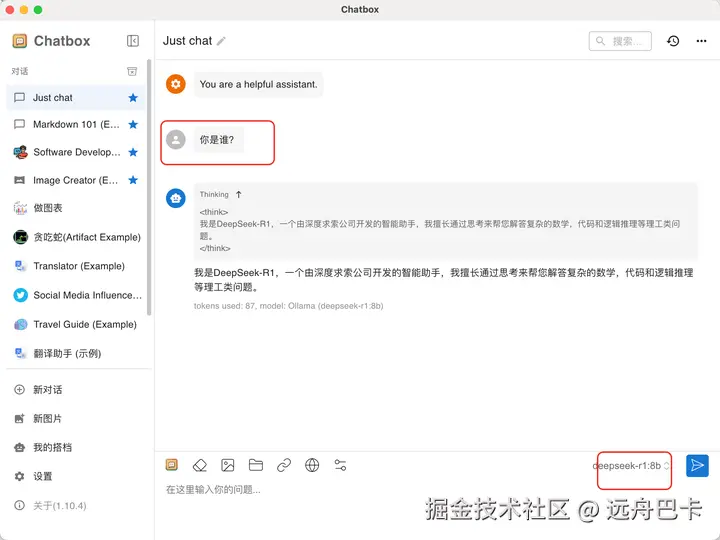The image size is (720, 540).
Task: Click the gray user avatar icon
Action: coord(176,139)
